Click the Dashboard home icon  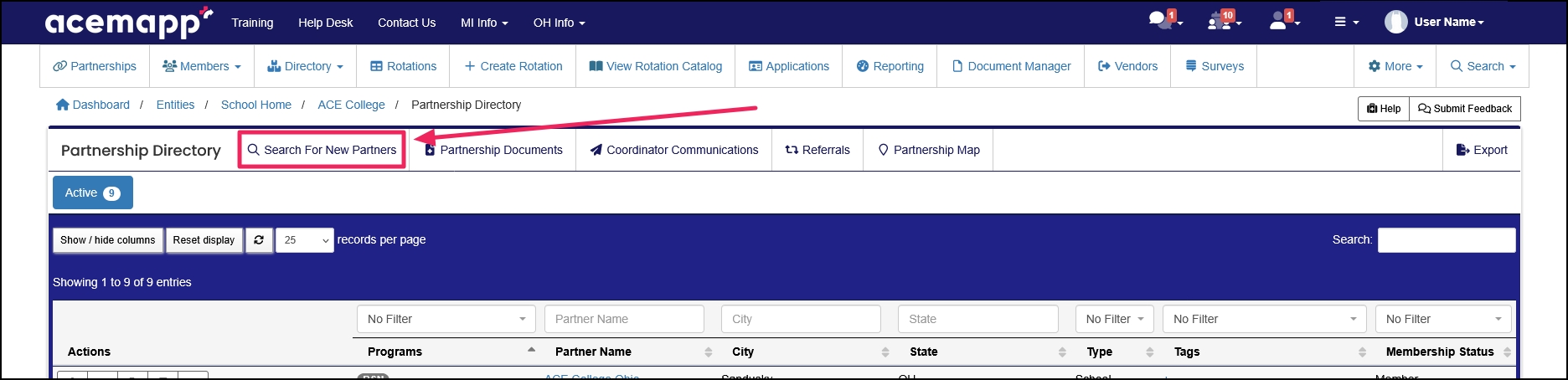coord(62,105)
